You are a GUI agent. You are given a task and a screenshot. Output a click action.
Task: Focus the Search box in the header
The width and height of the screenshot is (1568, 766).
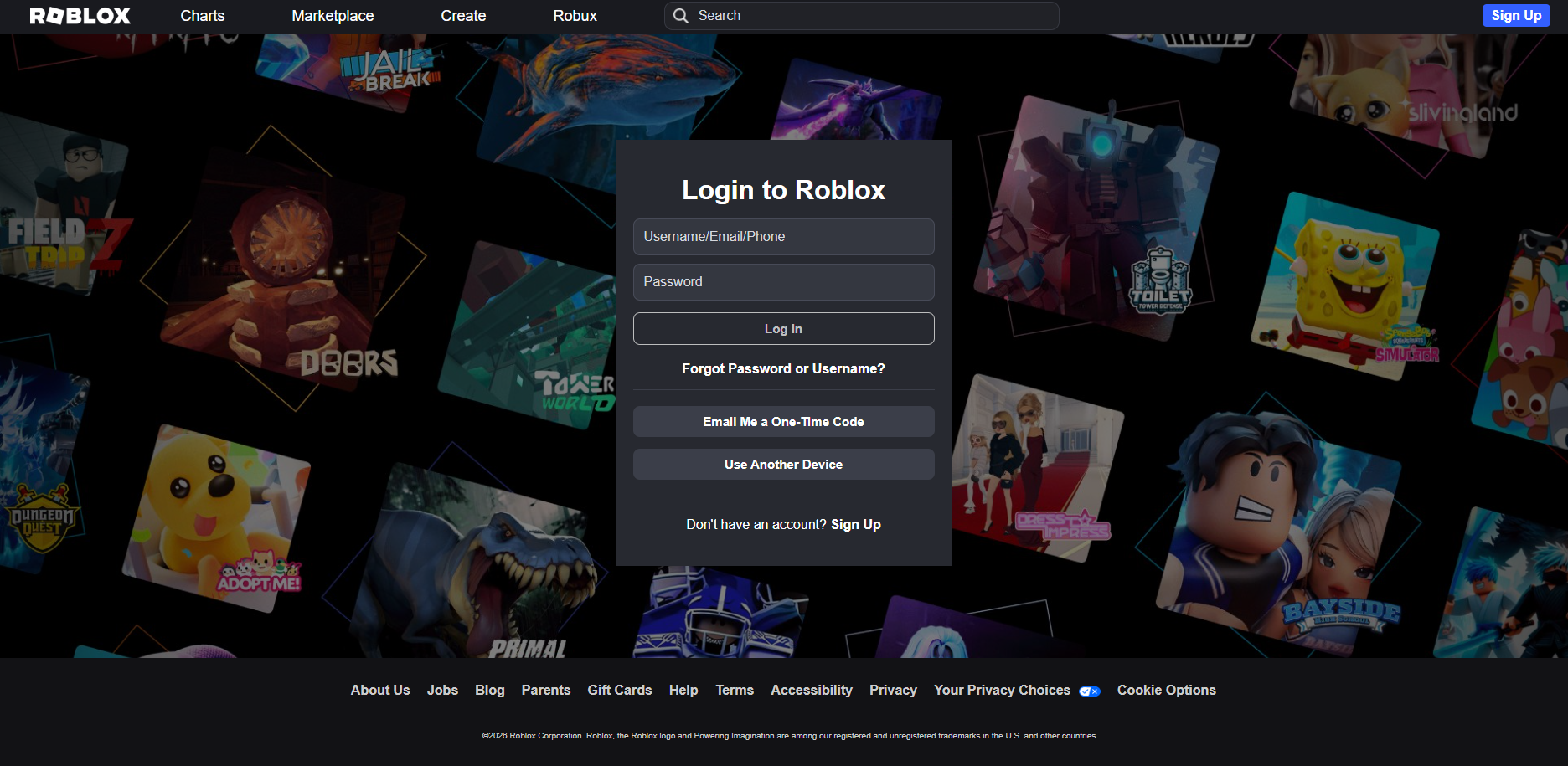pyautogui.click(x=862, y=16)
